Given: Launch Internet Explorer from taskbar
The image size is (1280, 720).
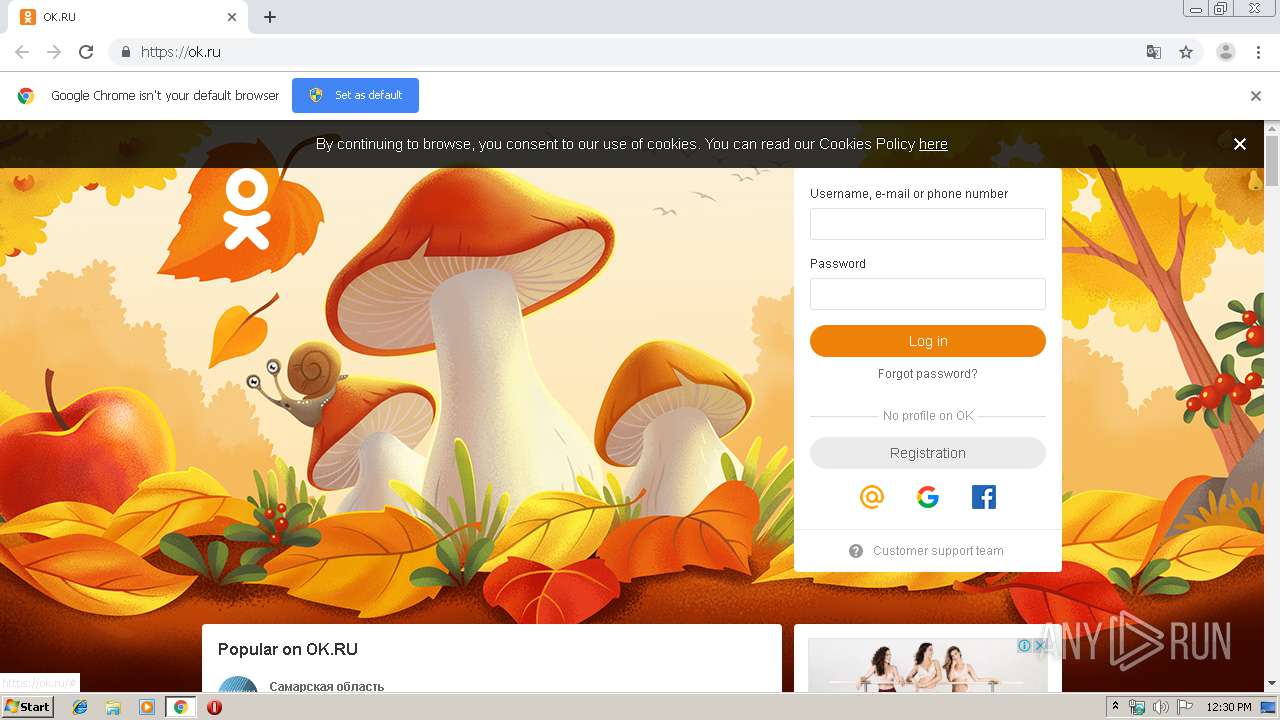Looking at the screenshot, I should [x=80, y=707].
